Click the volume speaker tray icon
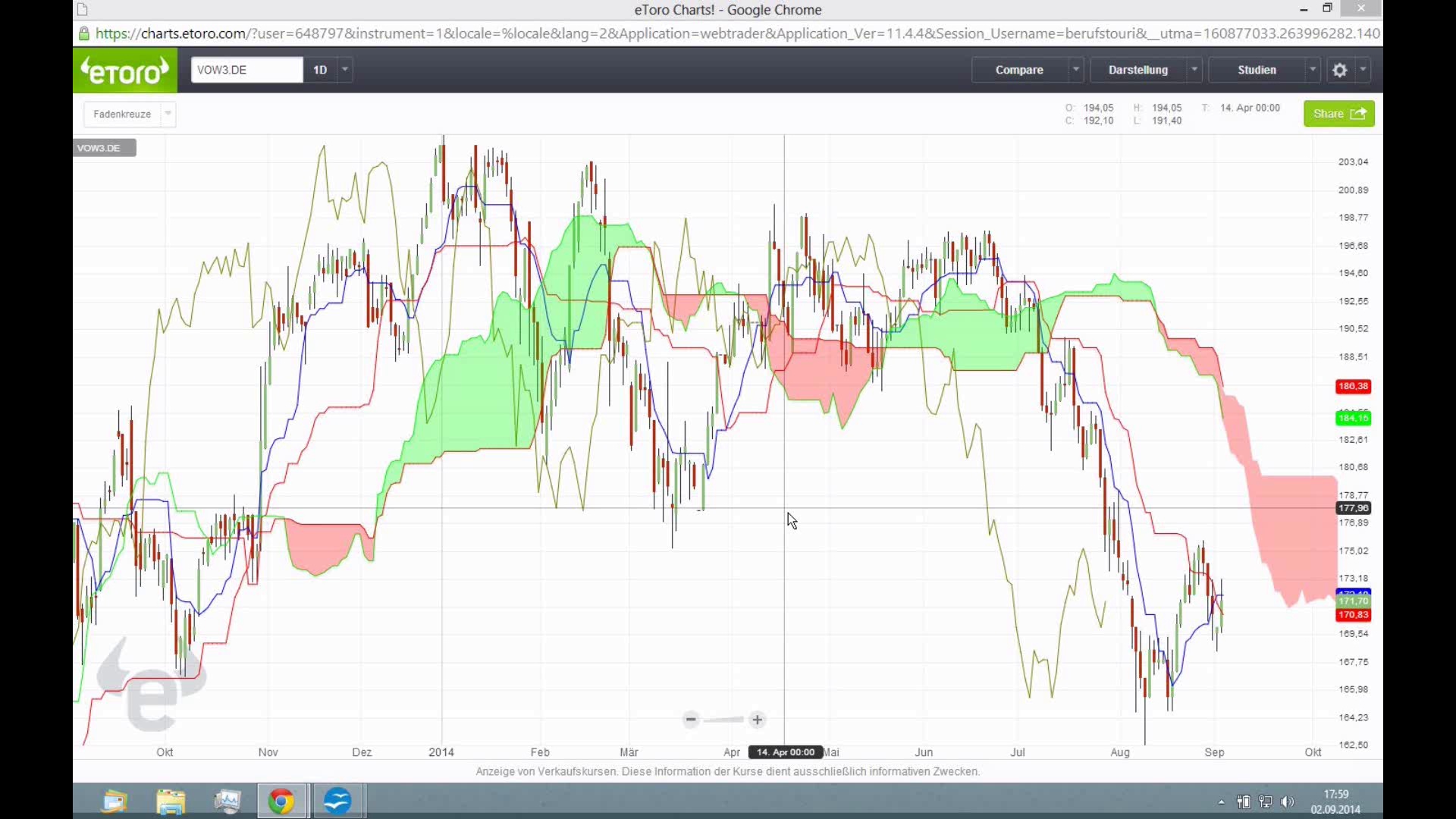1456x819 pixels. coord(1287,802)
